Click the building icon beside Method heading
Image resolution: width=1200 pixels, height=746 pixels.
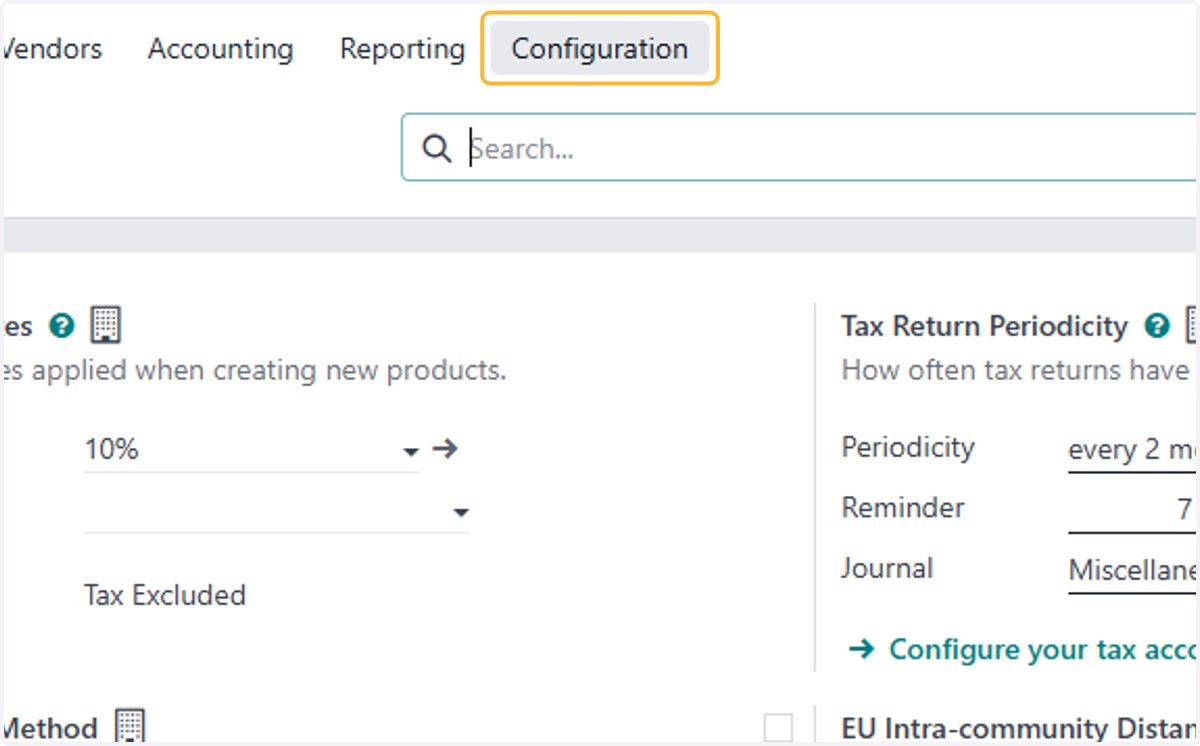pos(130,726)
